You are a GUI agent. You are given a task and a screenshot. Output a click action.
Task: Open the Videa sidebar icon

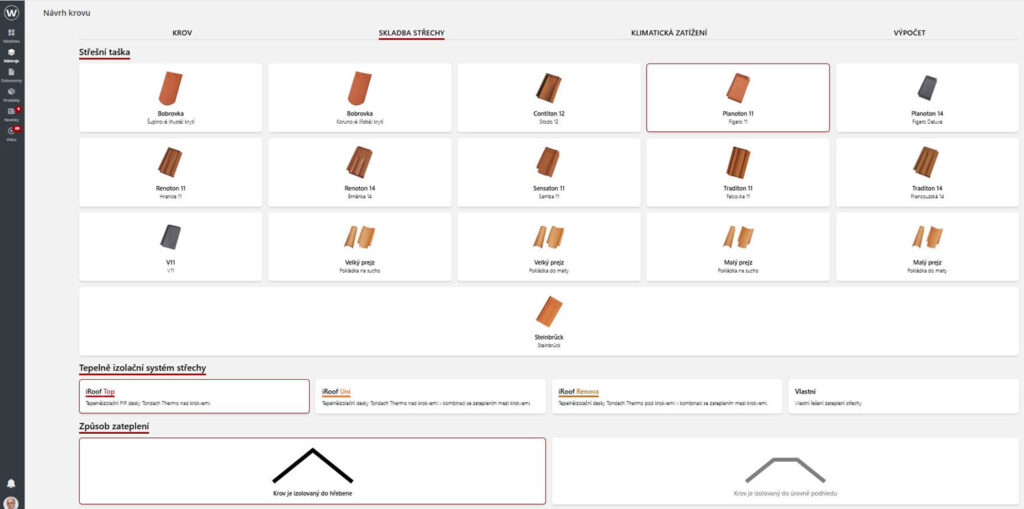click(x=11, y=132)
